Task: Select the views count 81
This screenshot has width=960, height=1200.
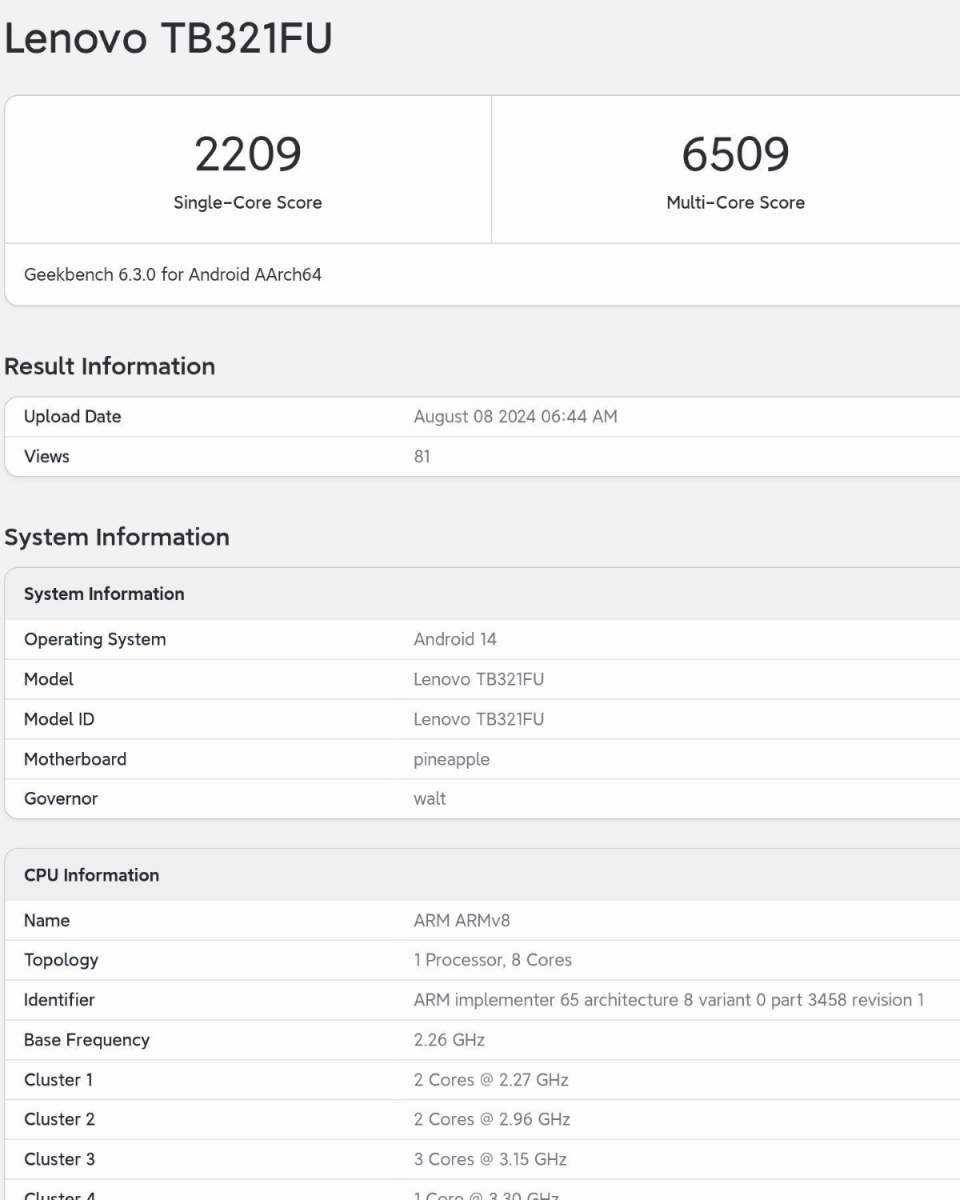Action: [x=422, y=456]
